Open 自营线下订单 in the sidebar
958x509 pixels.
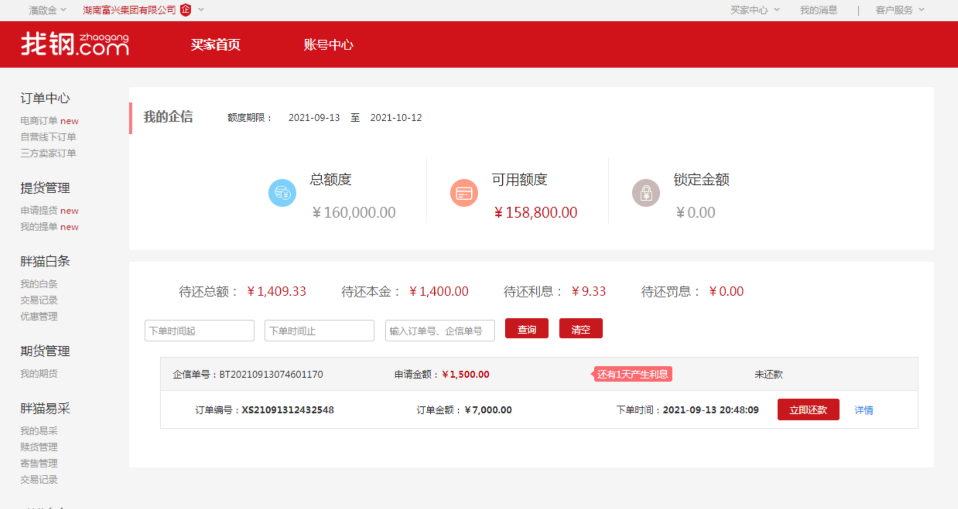click(x=48, y=137)
